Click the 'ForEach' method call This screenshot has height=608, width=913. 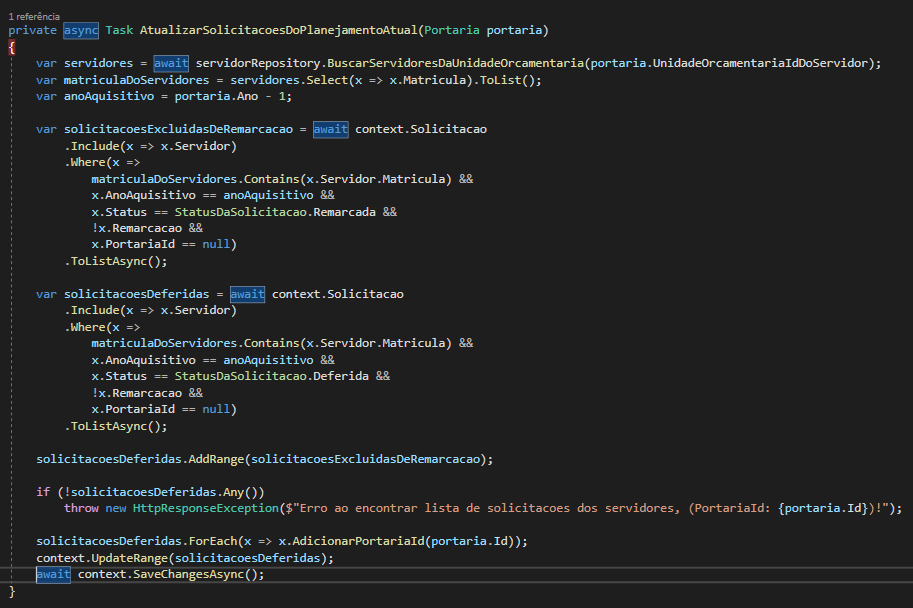pos(213,541)
